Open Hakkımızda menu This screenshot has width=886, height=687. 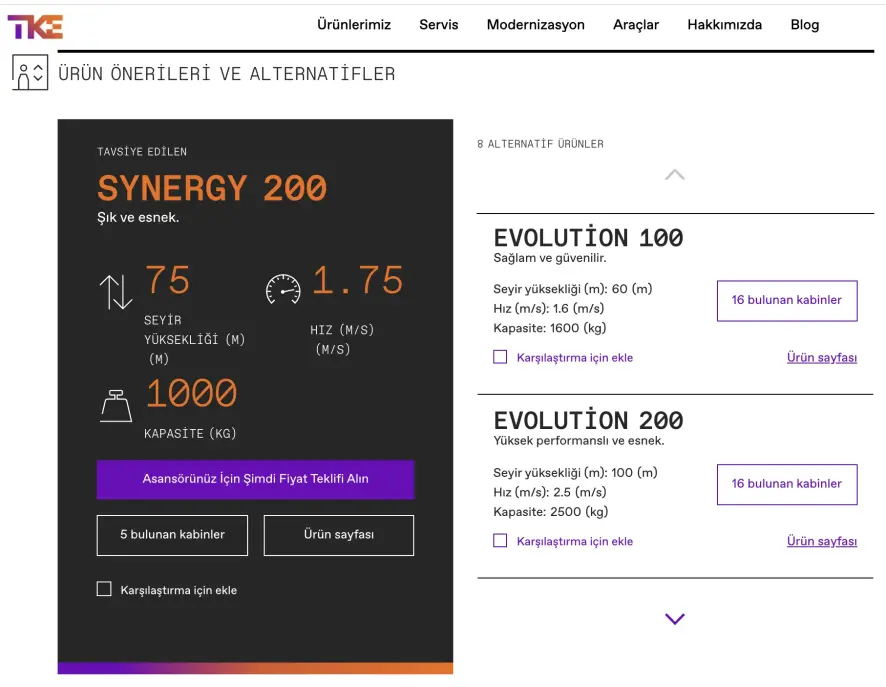click(x=724, y=25)
